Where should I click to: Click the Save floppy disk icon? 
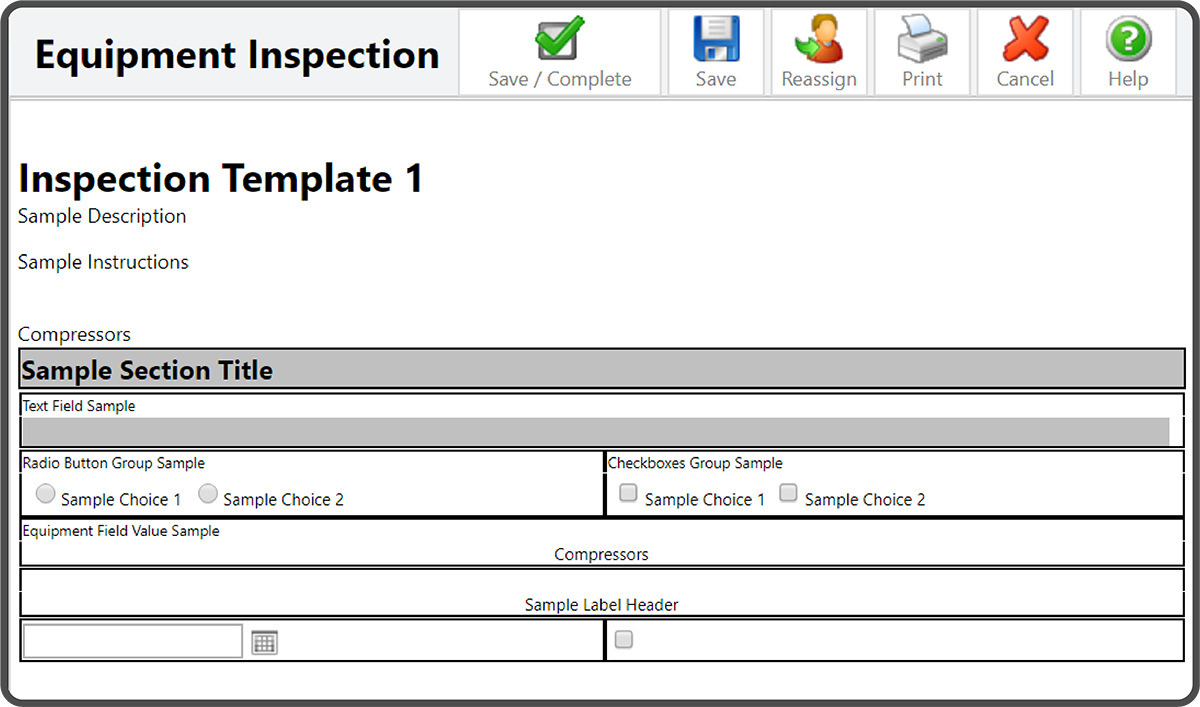point(715,39)
